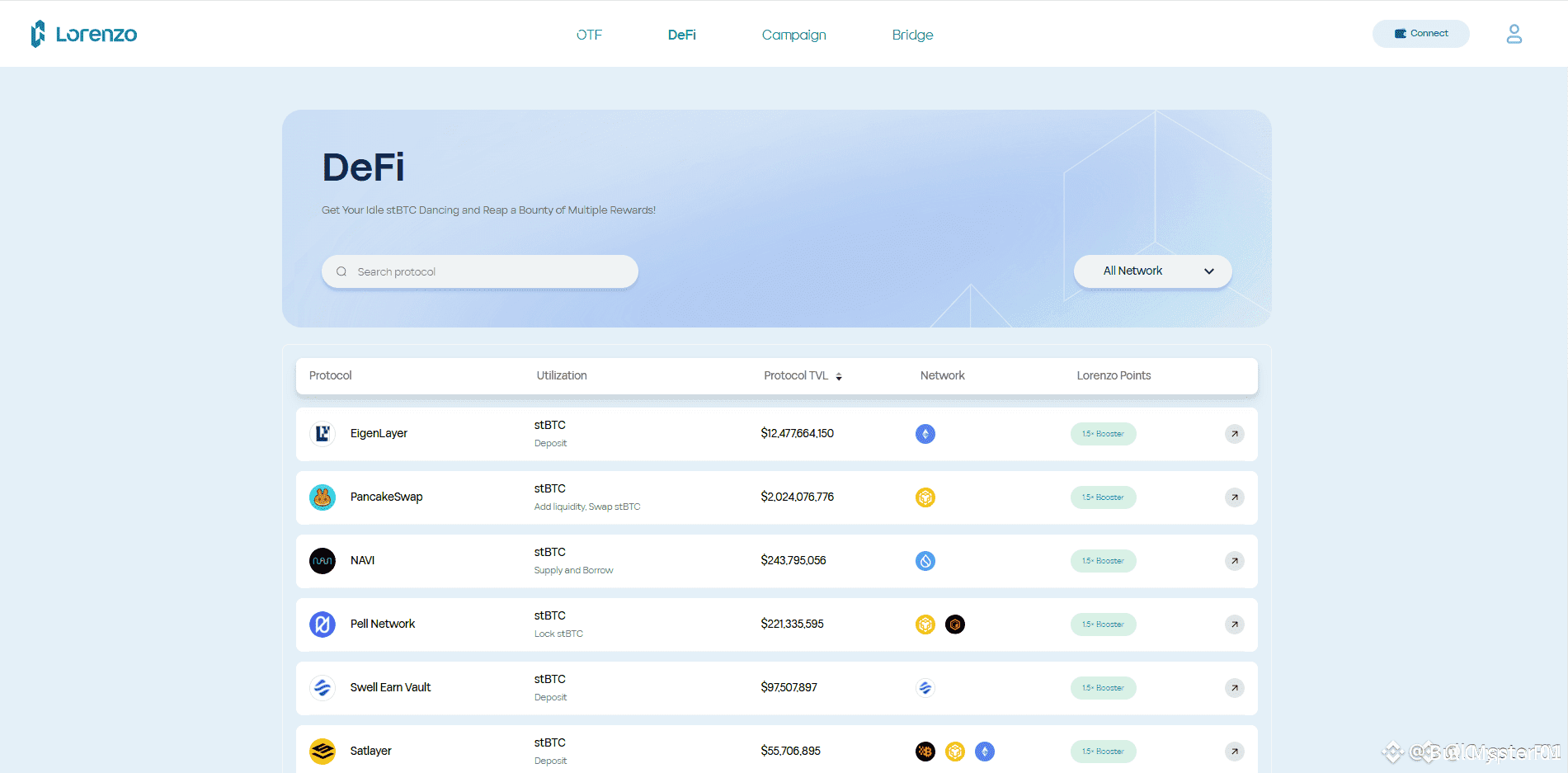Open PancakeSwap external link arrow
Image resolution: width=1568 pixels, height=773 pixels.
click(1234, 497)
